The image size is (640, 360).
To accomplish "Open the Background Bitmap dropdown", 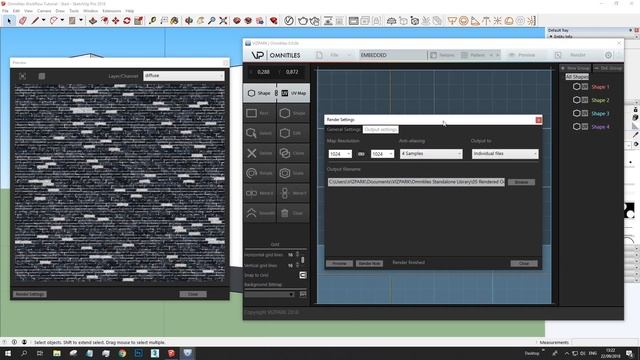I will pyautogui.click(x=269, y=294).
